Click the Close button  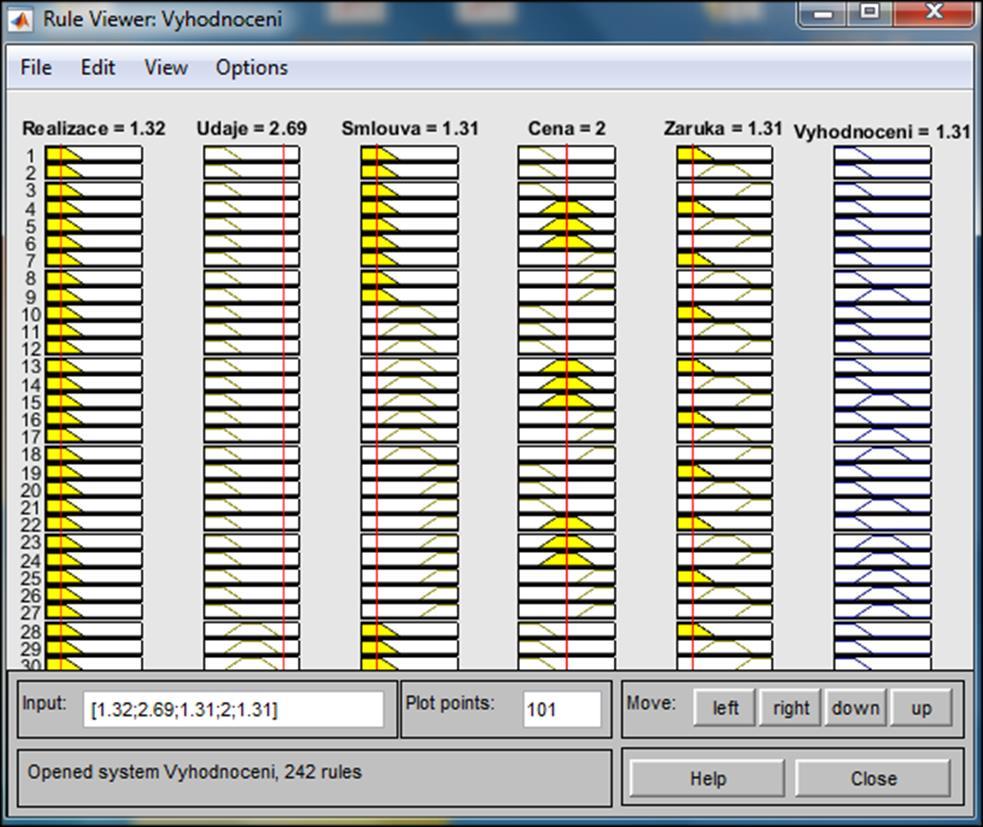coord(873,778)
